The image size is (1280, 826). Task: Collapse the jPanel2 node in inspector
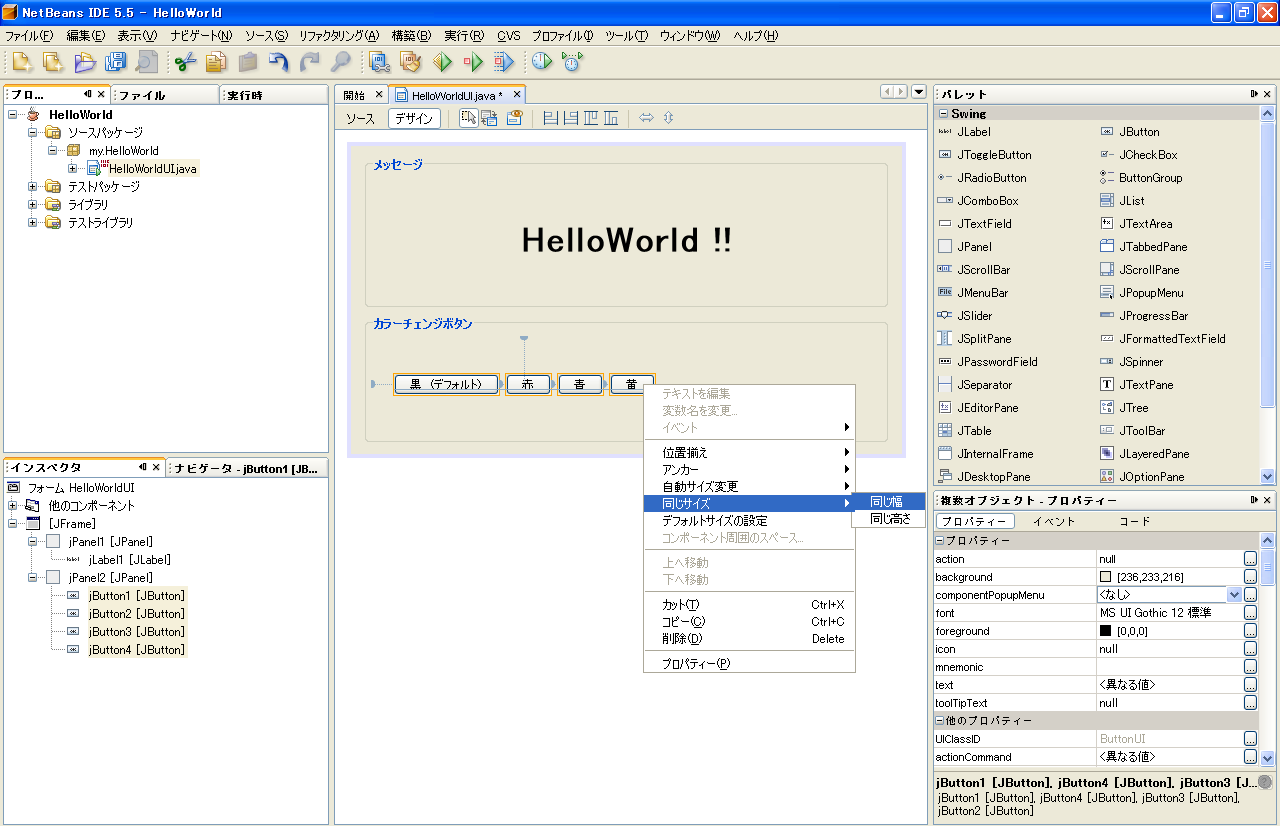(33, 578)
